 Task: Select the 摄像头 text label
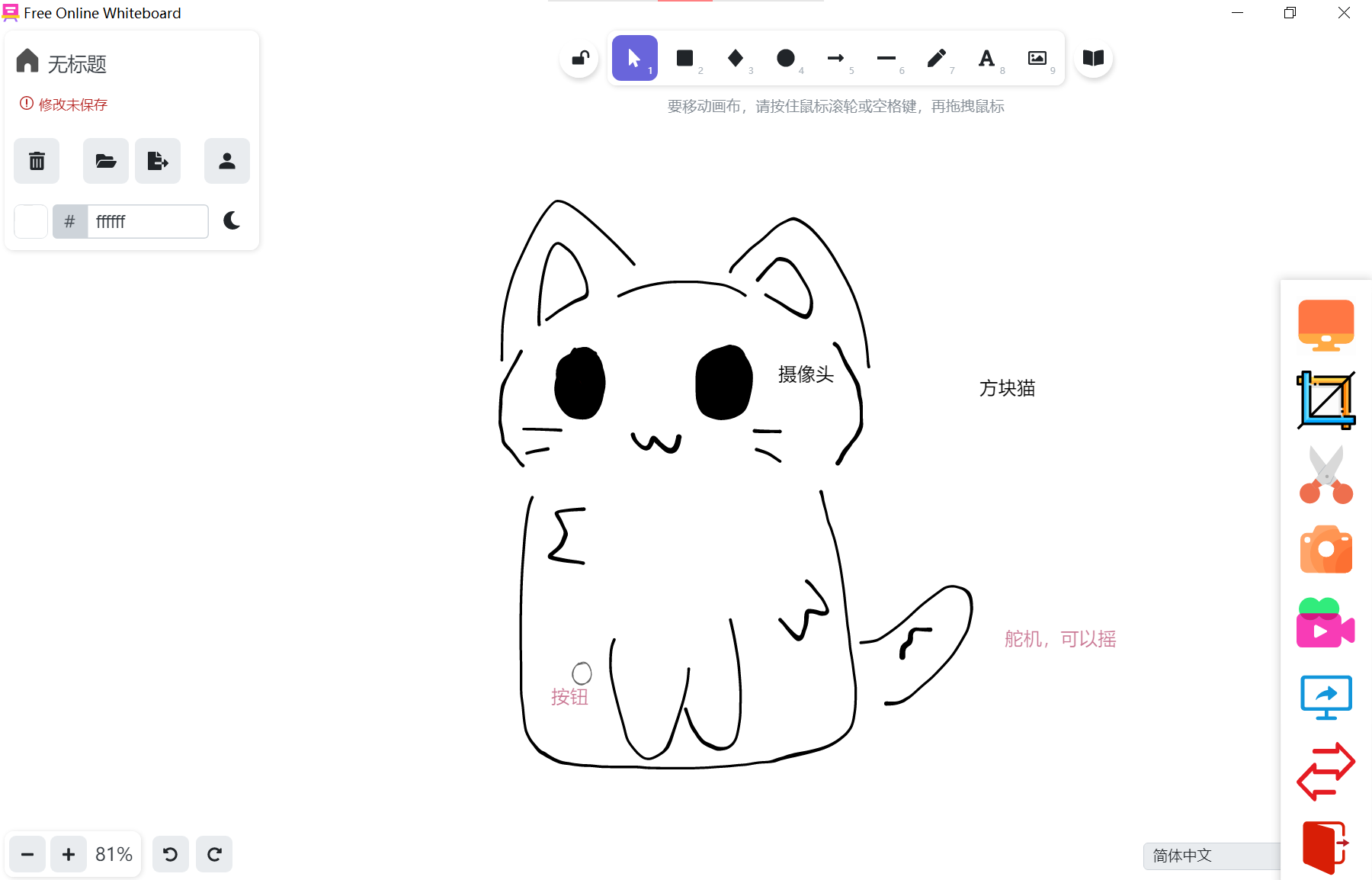point(806,374)
